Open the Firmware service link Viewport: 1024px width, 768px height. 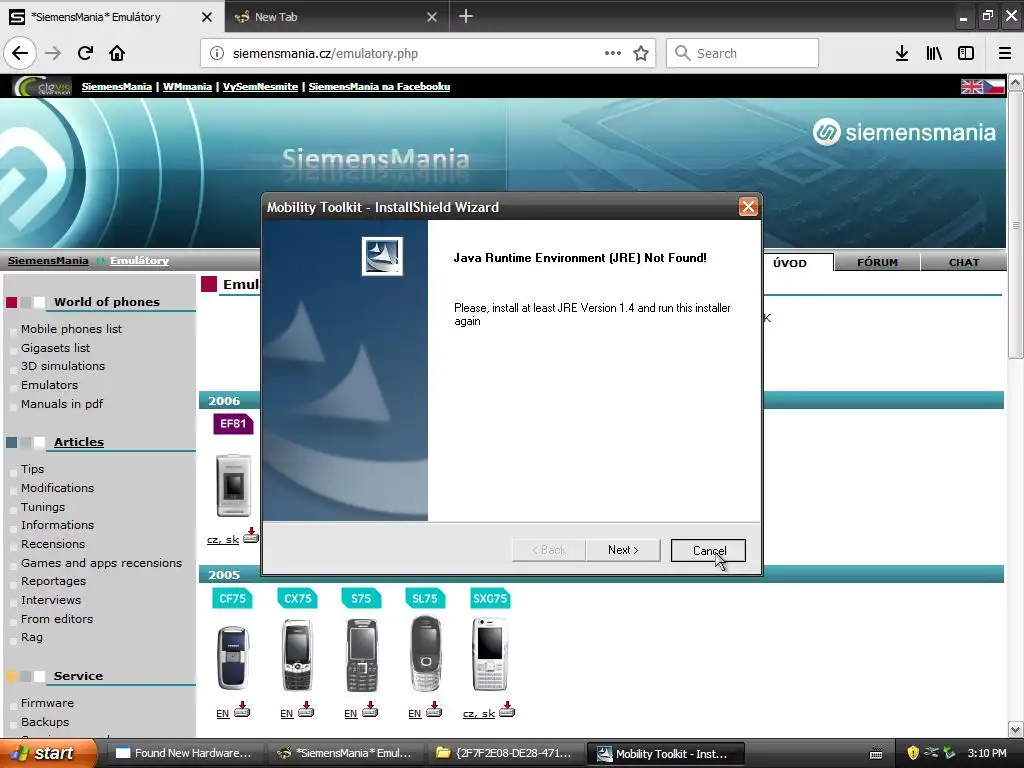tap(47, 703)
